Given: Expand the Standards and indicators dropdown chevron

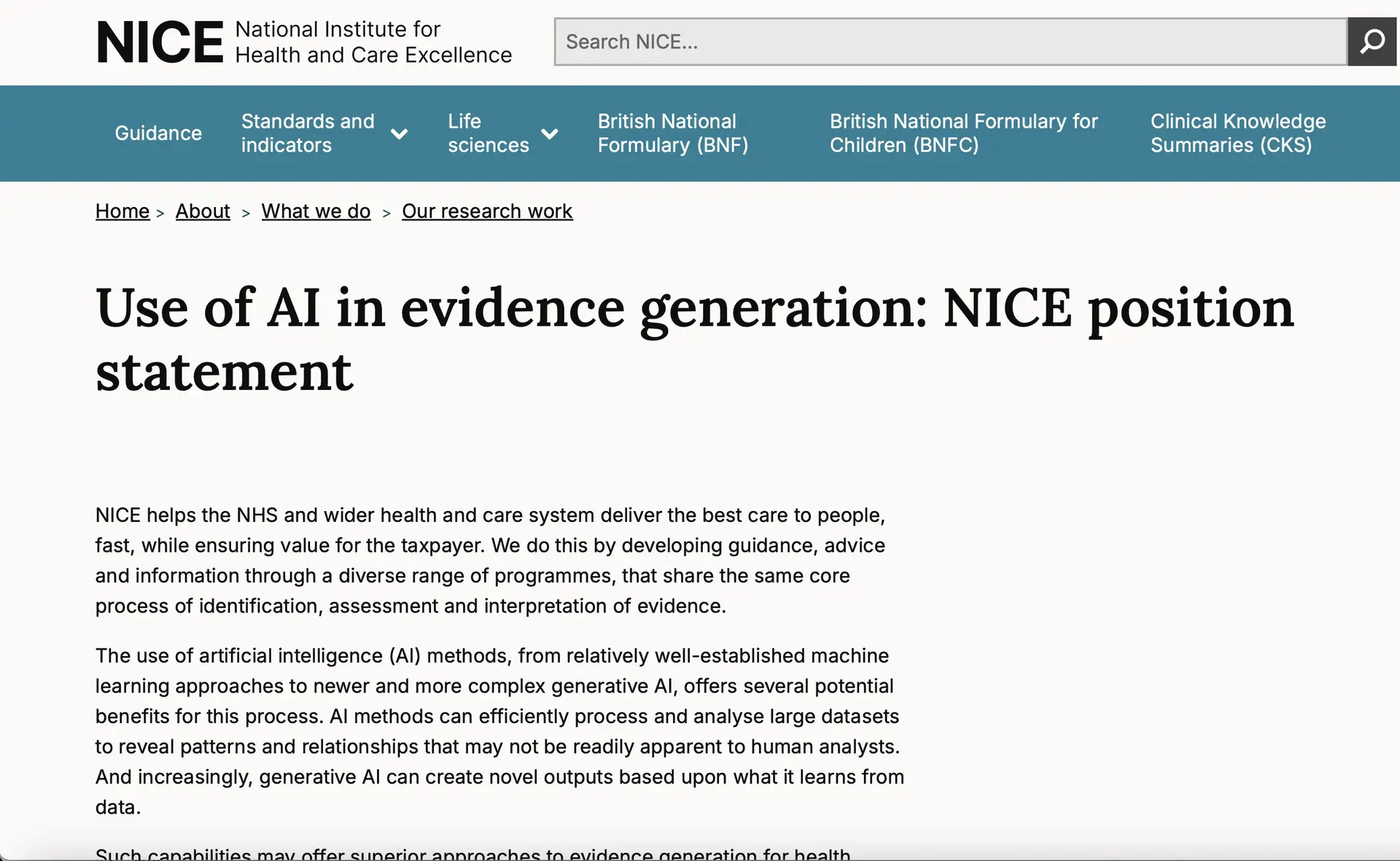Looking at the screenshot, I should click(400, 133).
